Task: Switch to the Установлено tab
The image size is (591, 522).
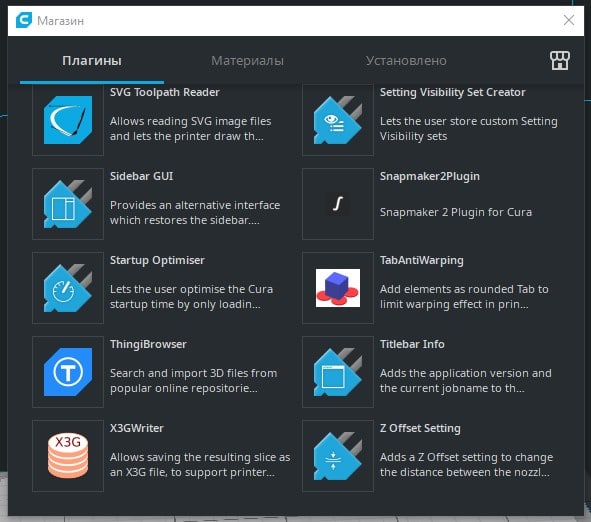Action: click(x=406, y=61)
